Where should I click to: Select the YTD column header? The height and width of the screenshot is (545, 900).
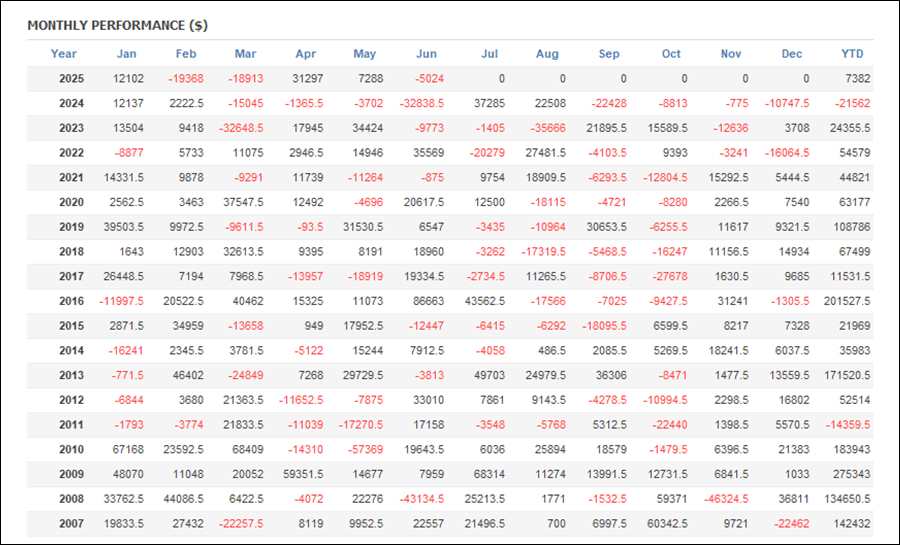coord(852,54)
